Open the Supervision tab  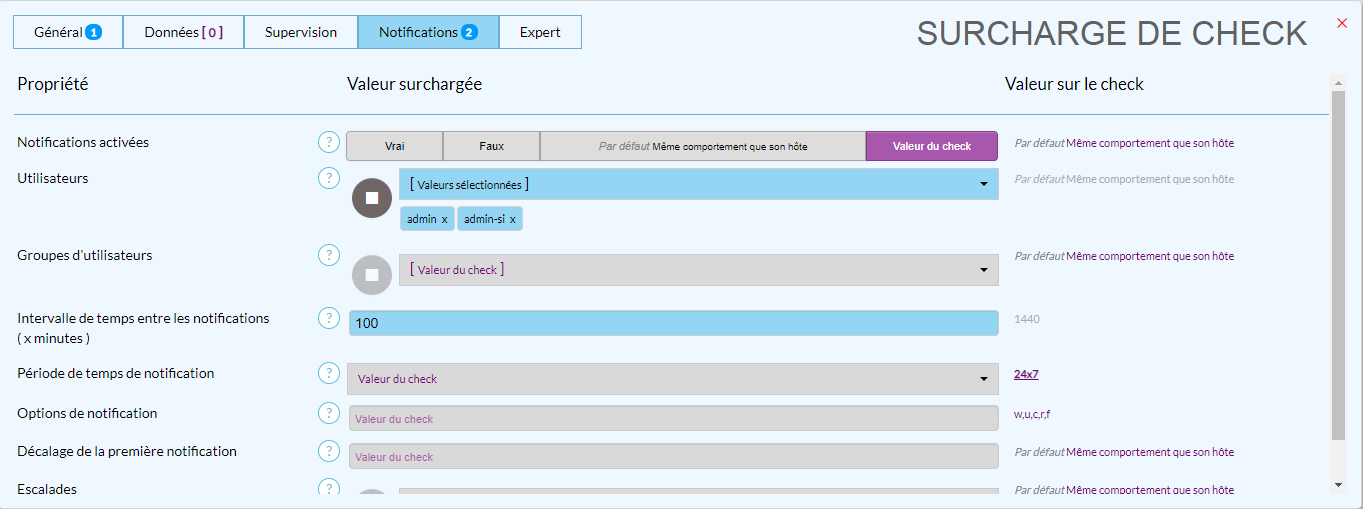(x=300, y=32)
